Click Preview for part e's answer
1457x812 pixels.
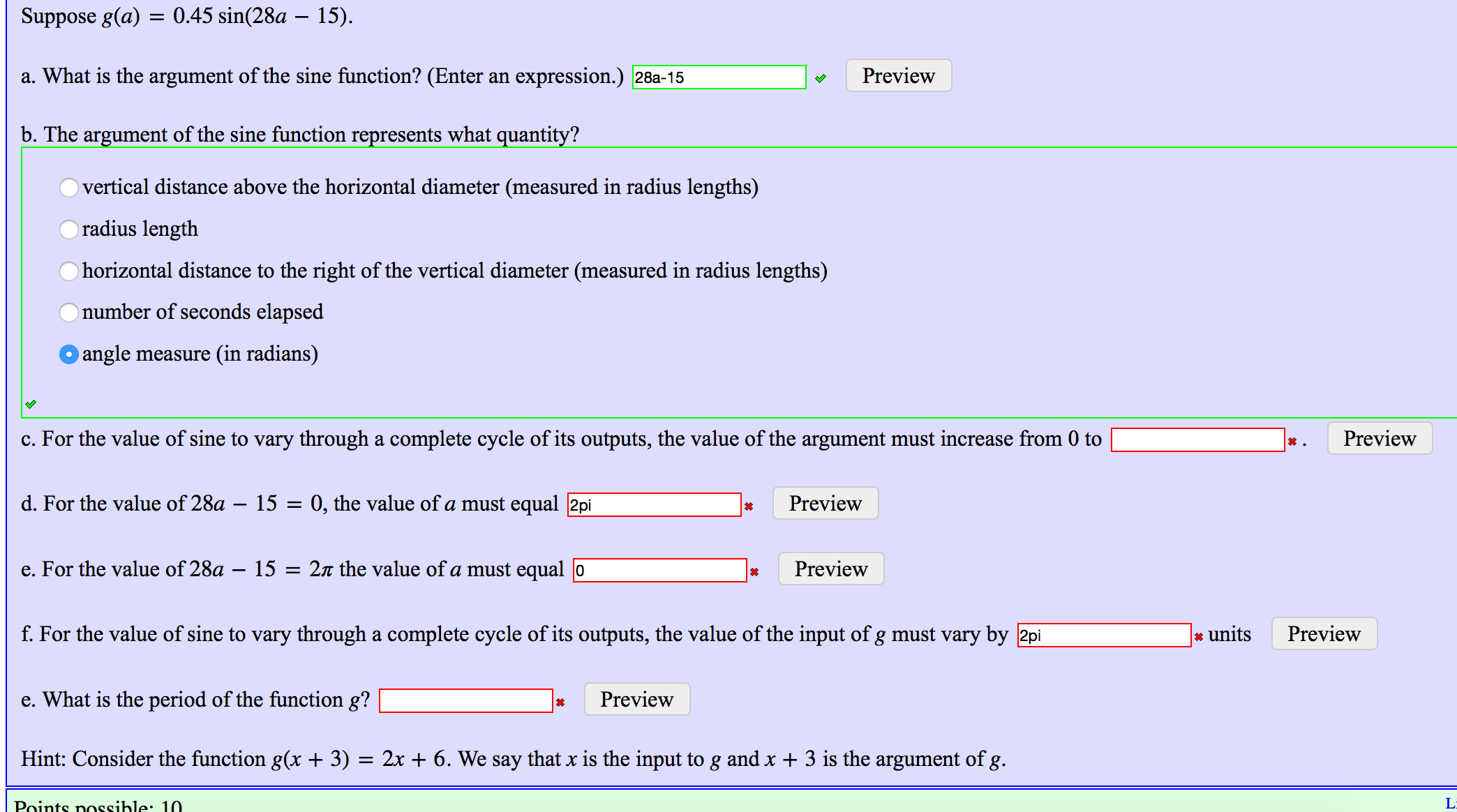(830, 569)
